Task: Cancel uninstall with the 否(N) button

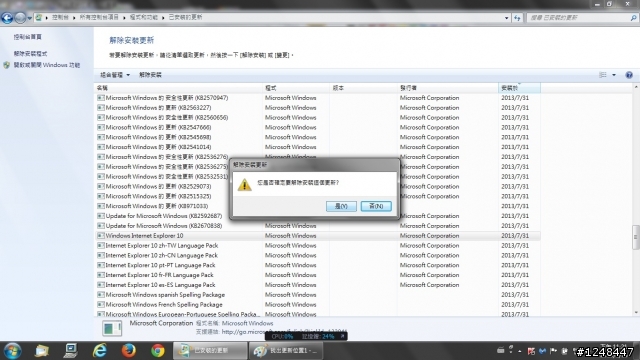Action: [x=376, y=207]
